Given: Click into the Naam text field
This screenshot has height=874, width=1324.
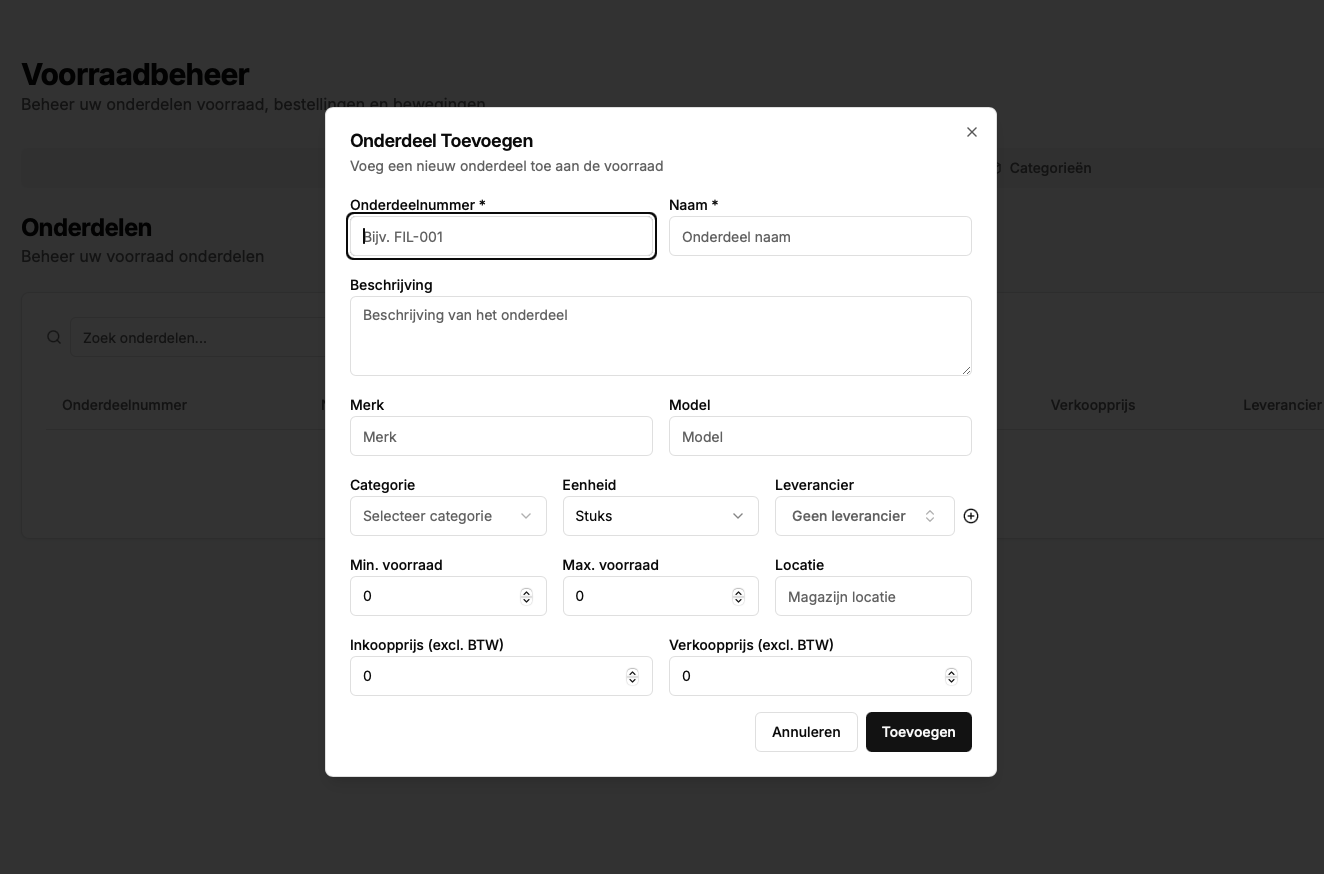Looking at the screenshot, I should (x=819, y=237).
